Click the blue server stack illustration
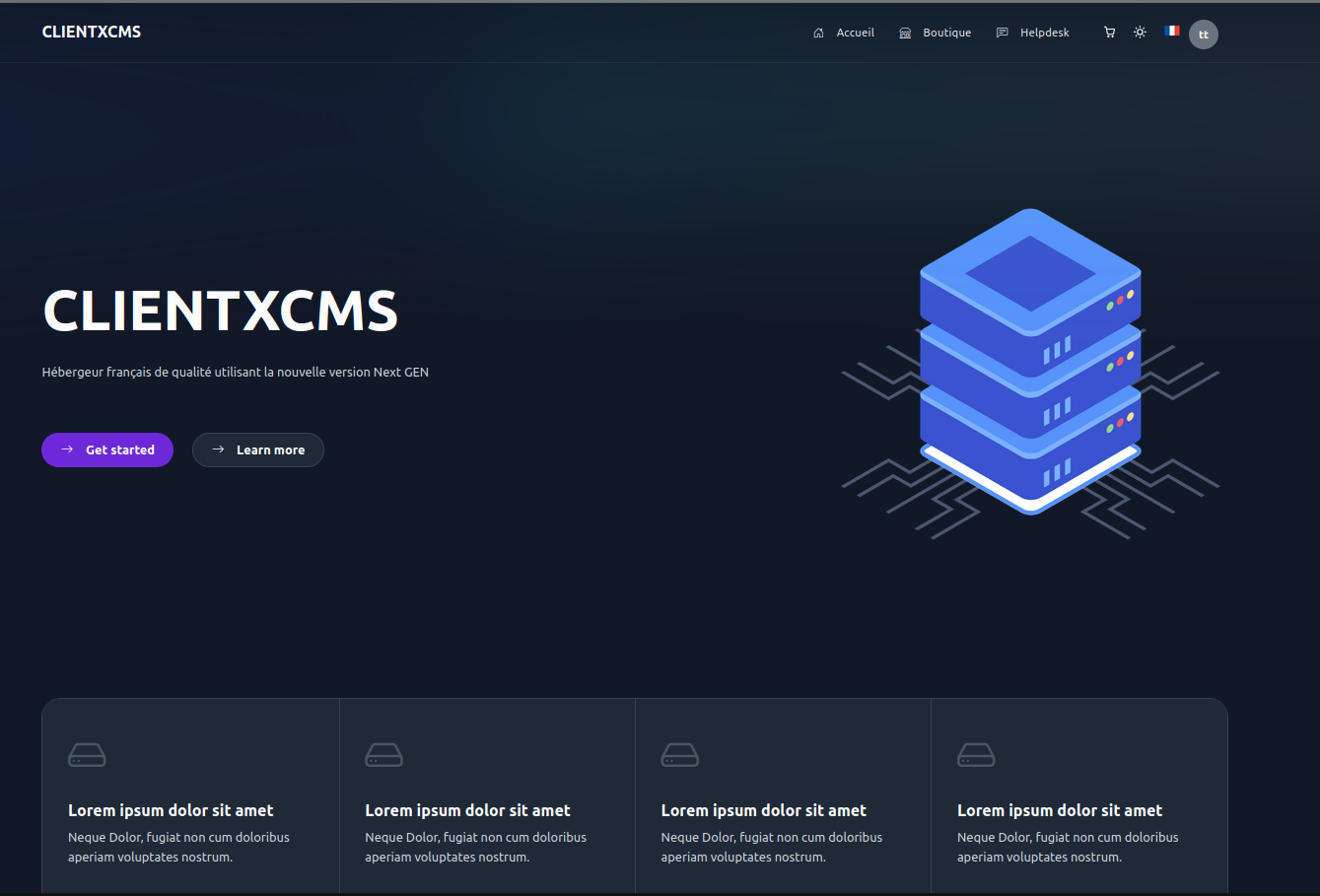 1030,365
